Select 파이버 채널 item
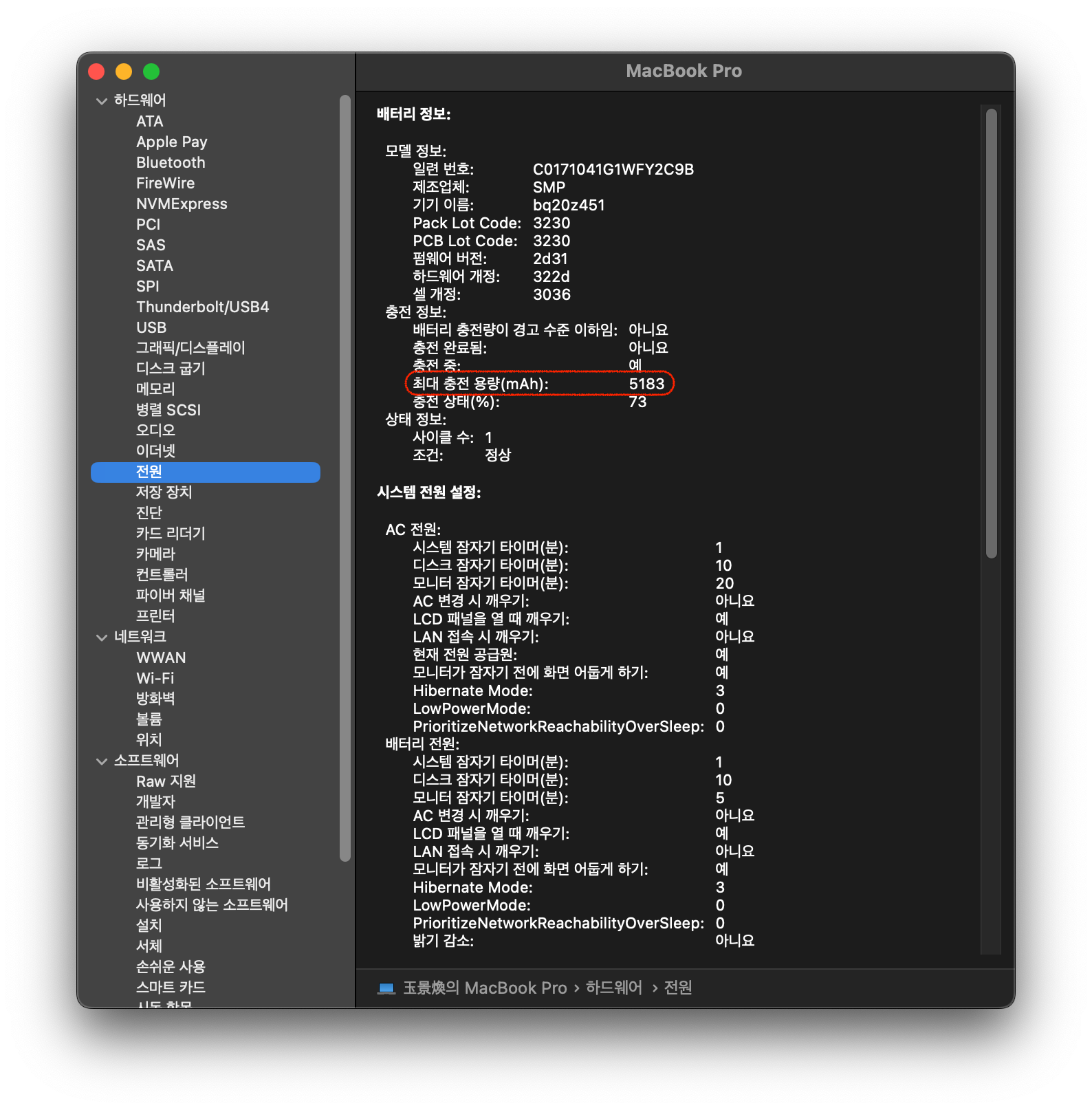The height and width of the screenshot is (1110, 1092). coord(171,596)
